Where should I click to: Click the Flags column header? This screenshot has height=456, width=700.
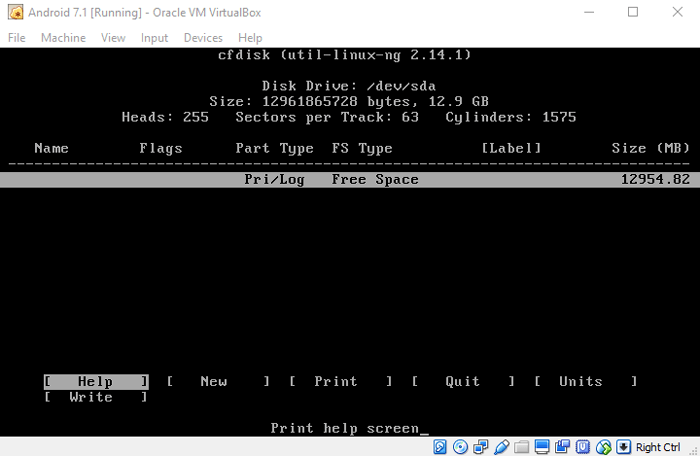[161, 149]
